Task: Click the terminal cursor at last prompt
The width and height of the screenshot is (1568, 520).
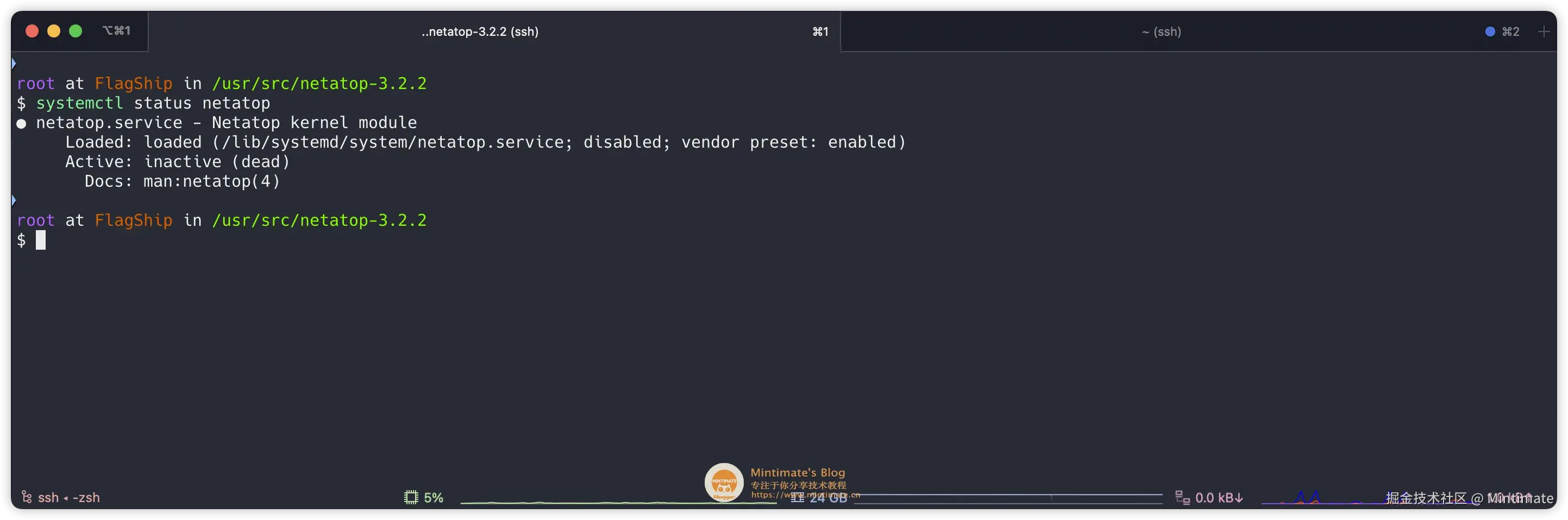Action: (41, 240)
